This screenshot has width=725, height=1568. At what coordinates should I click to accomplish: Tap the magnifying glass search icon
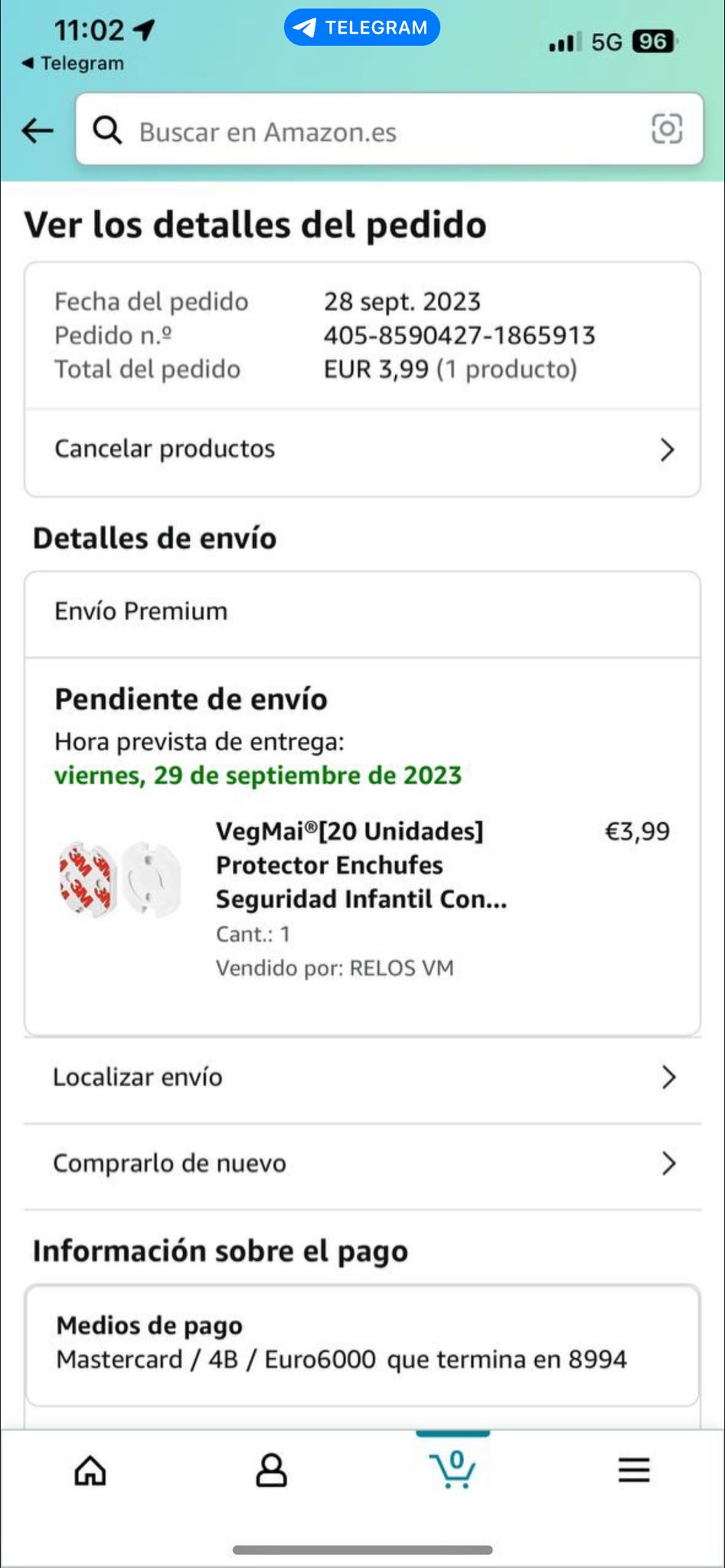point(107,131)
